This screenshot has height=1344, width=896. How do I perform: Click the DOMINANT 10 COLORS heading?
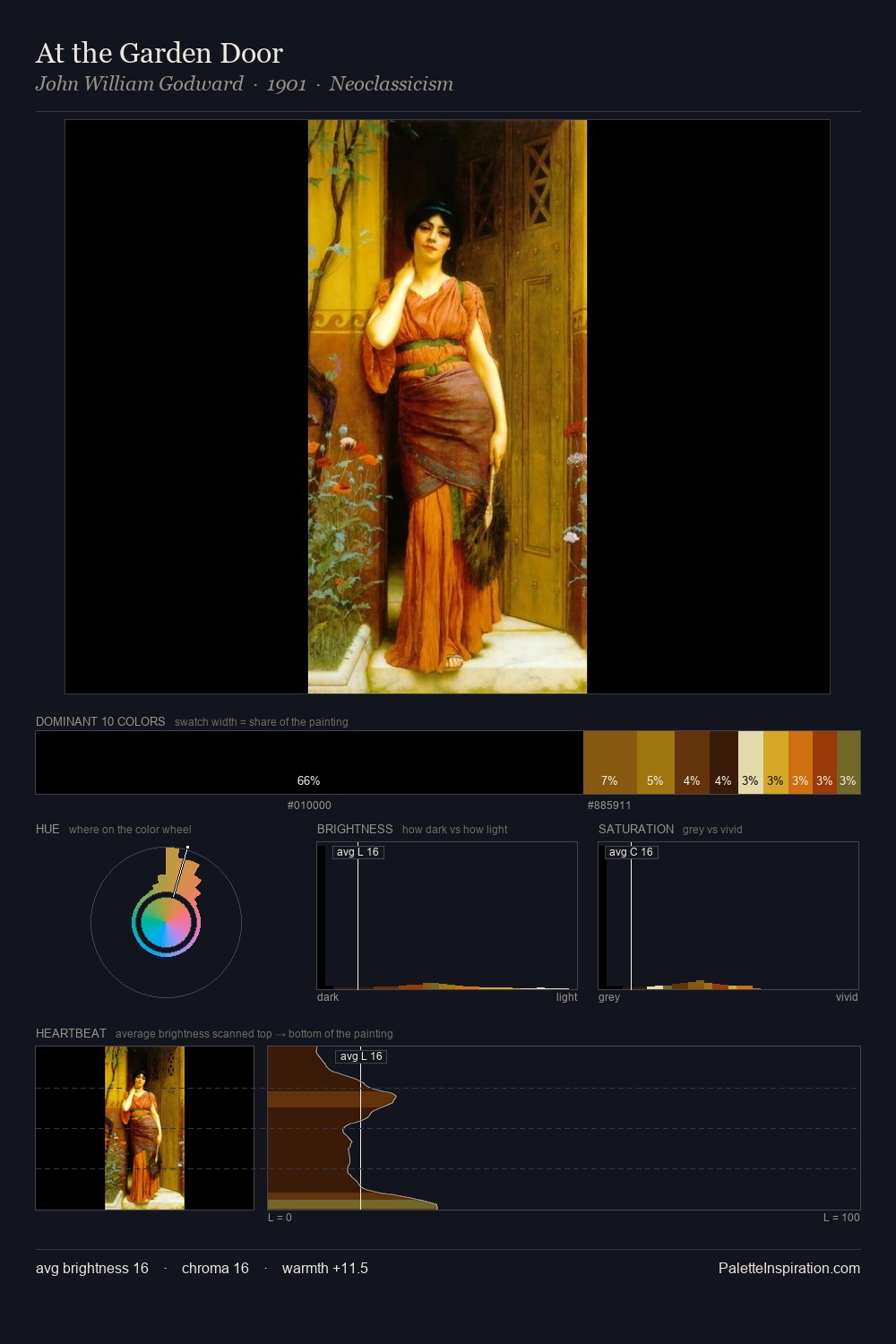point(100,722)
